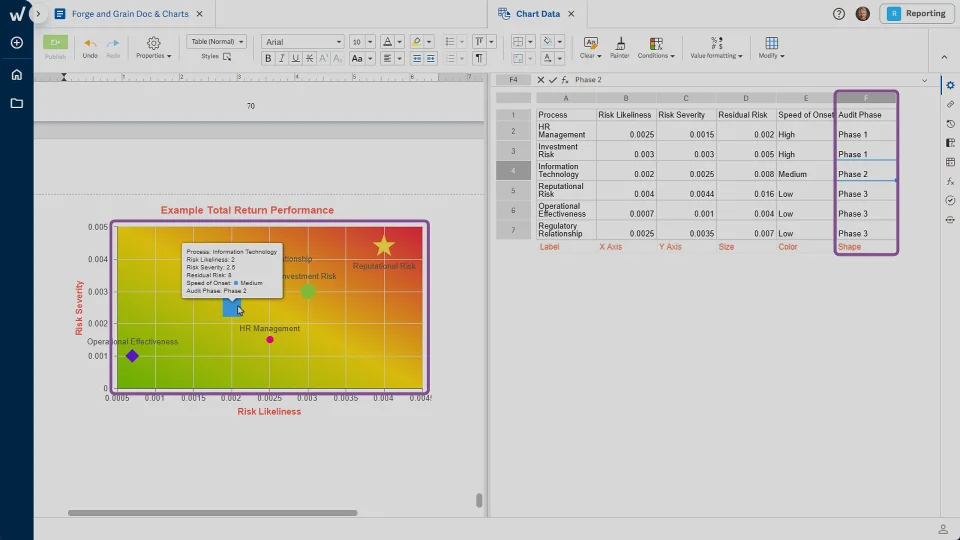Click the text alignment button
The width and height of the screenshot is (960, 540).
(x=387, y=58)
